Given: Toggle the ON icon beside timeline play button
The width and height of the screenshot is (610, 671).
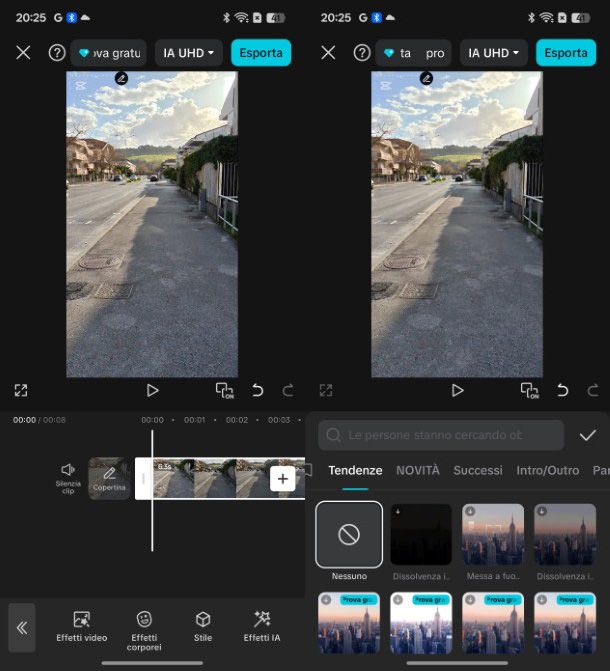Looking at the screenshot, I should (x=224, y=390).
